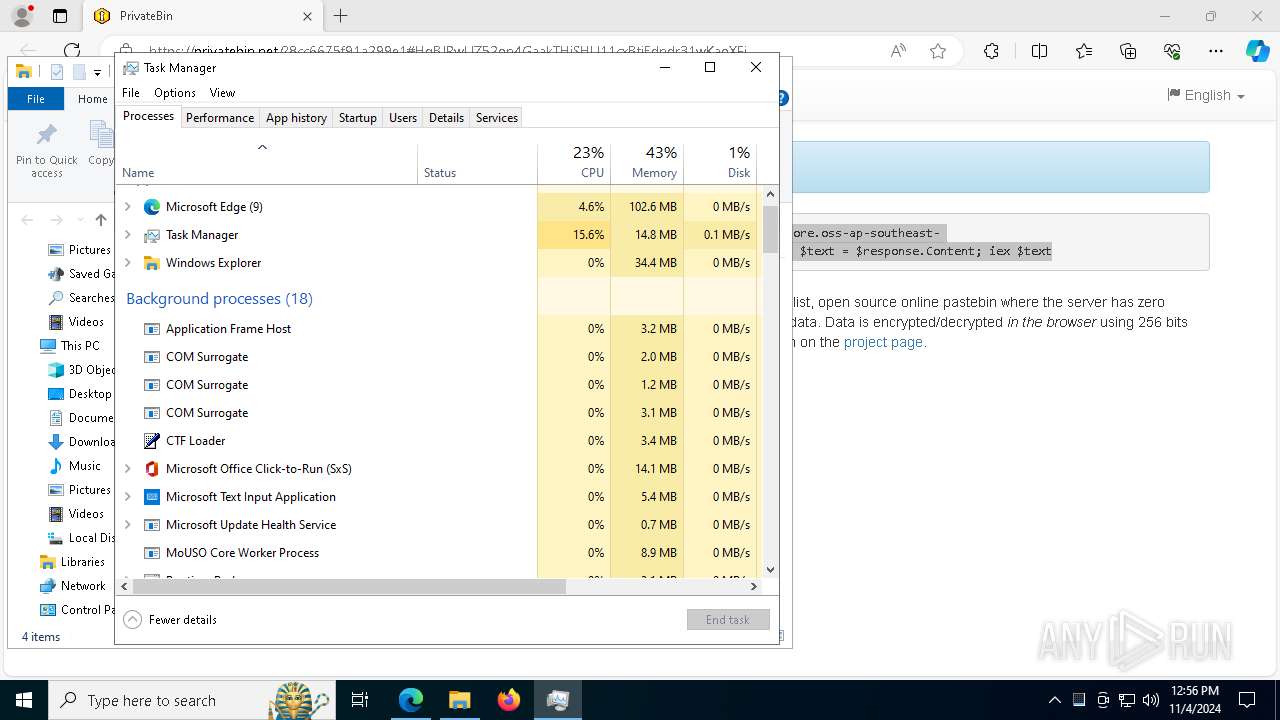1280x720 pixels.
Task: Open Edge Copilot sidebar icon
Action: pyautogui.click(x=1257, y=51)
